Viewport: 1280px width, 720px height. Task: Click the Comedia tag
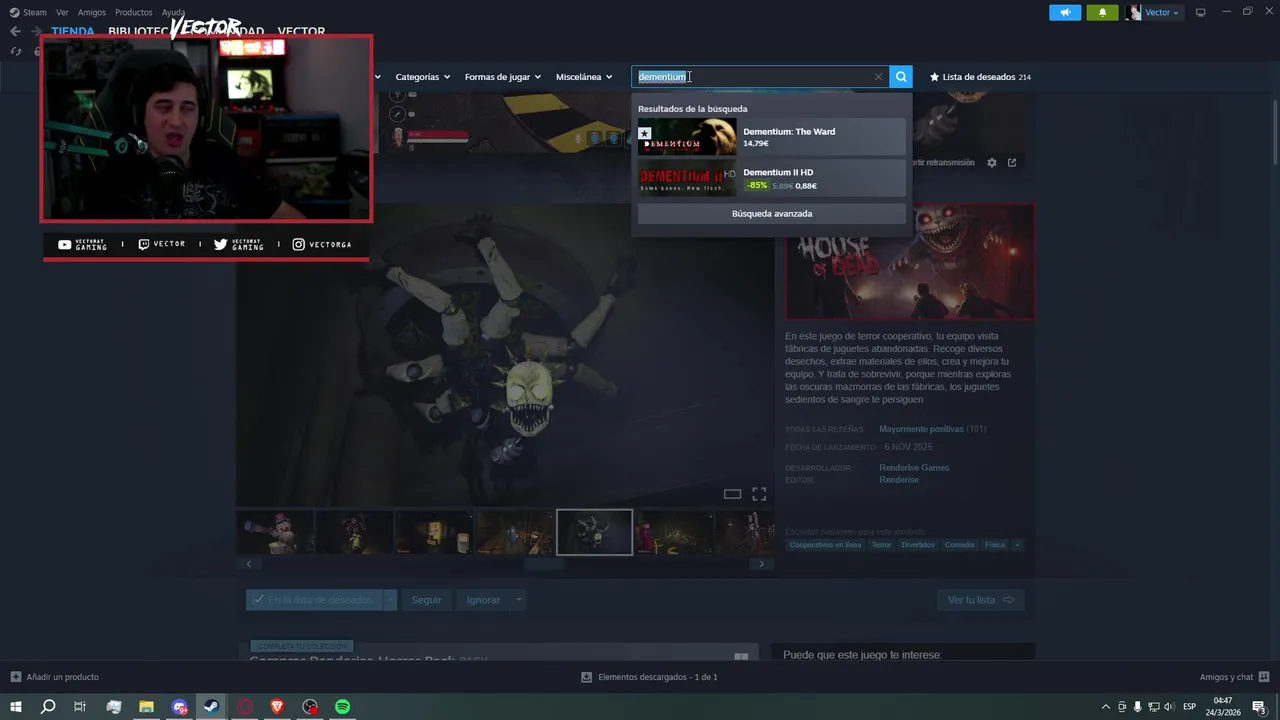(960, 545)
